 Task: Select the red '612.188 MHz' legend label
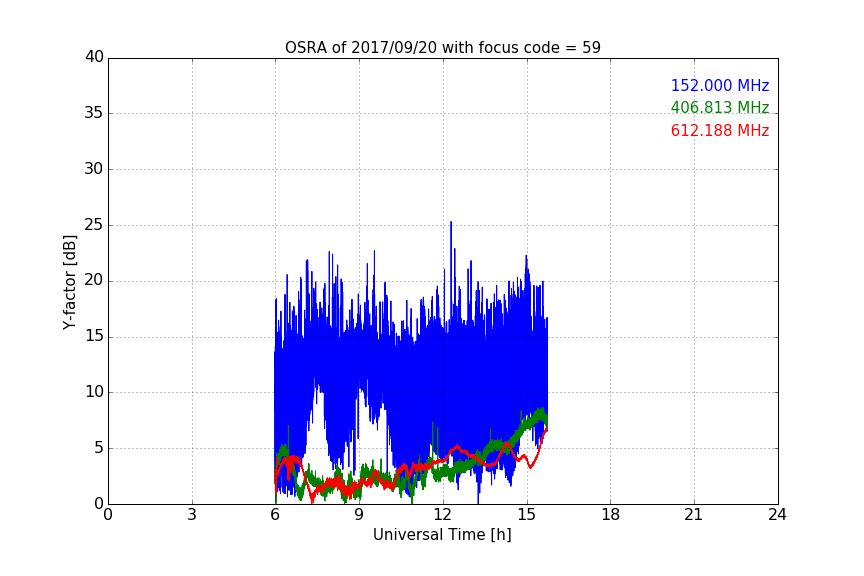pyautogui.click(x=720, y=131)
